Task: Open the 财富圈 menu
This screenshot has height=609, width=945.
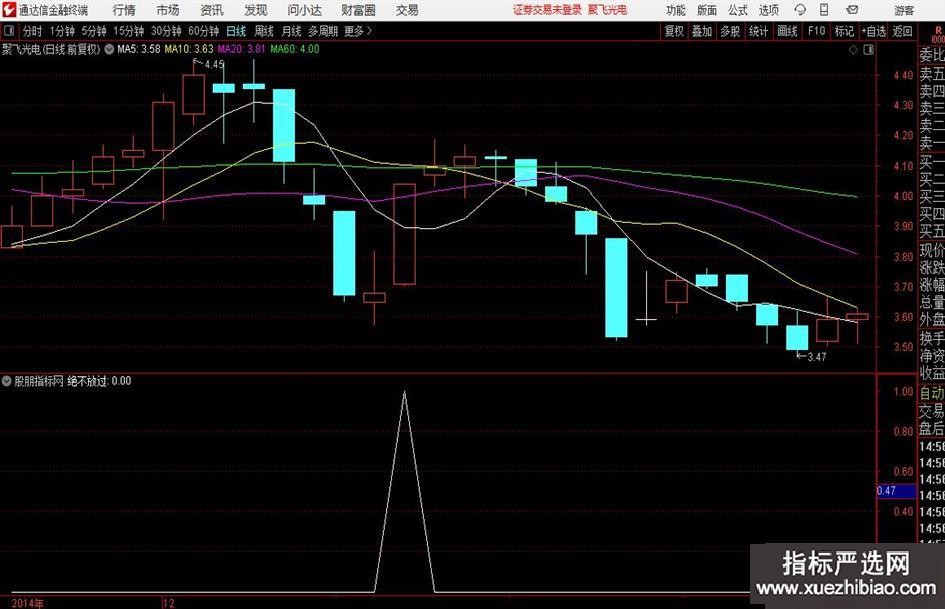Action: (358, 10)
